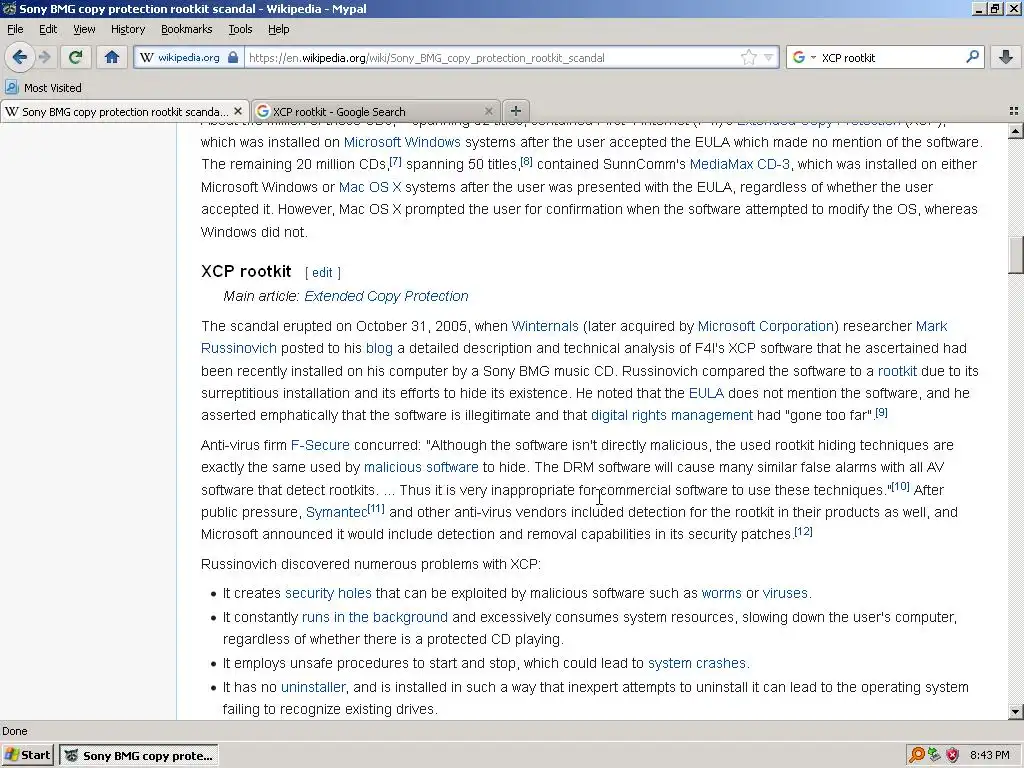This screenshot has height=768, width=1024.
Task: Click the green arrow tray icon
Action: (935, 755)
